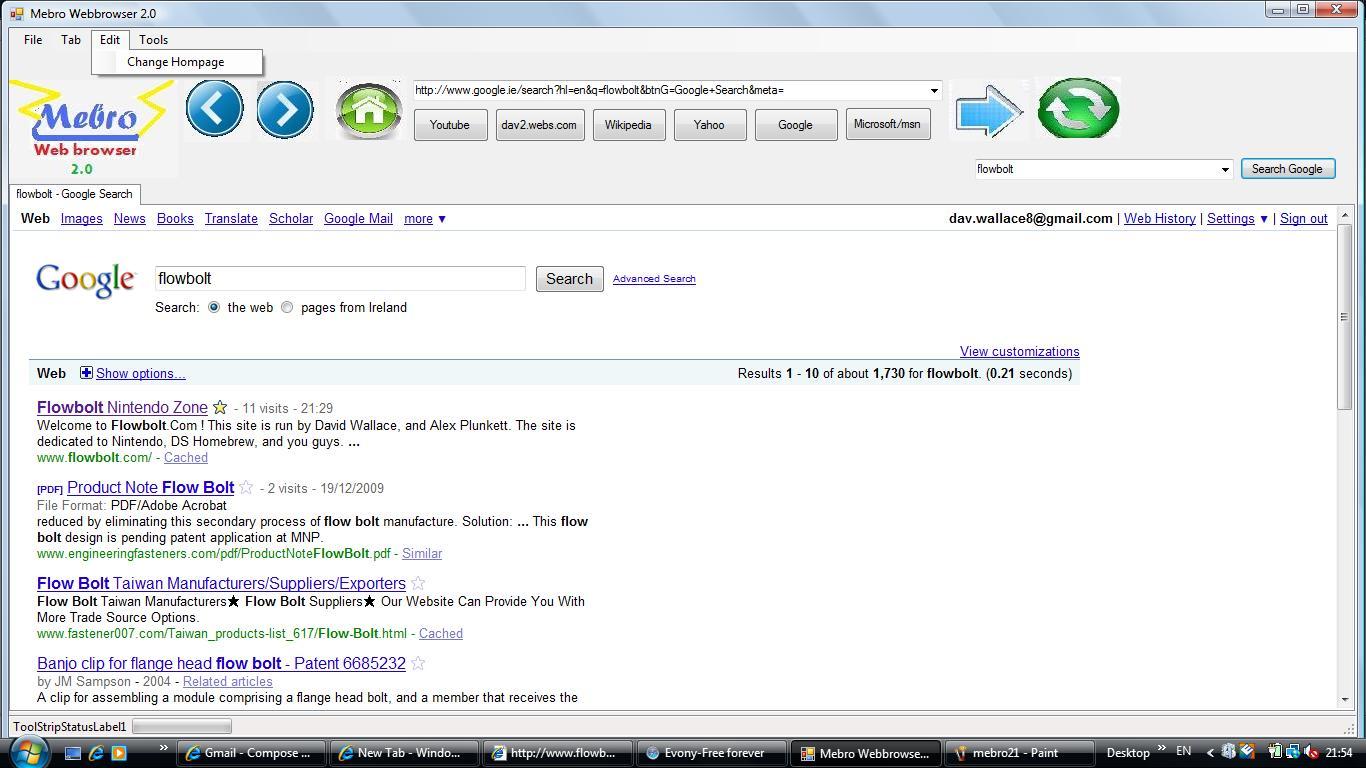
Task: Star the Banjo clip patent result
Action: (x=418, y=663)
